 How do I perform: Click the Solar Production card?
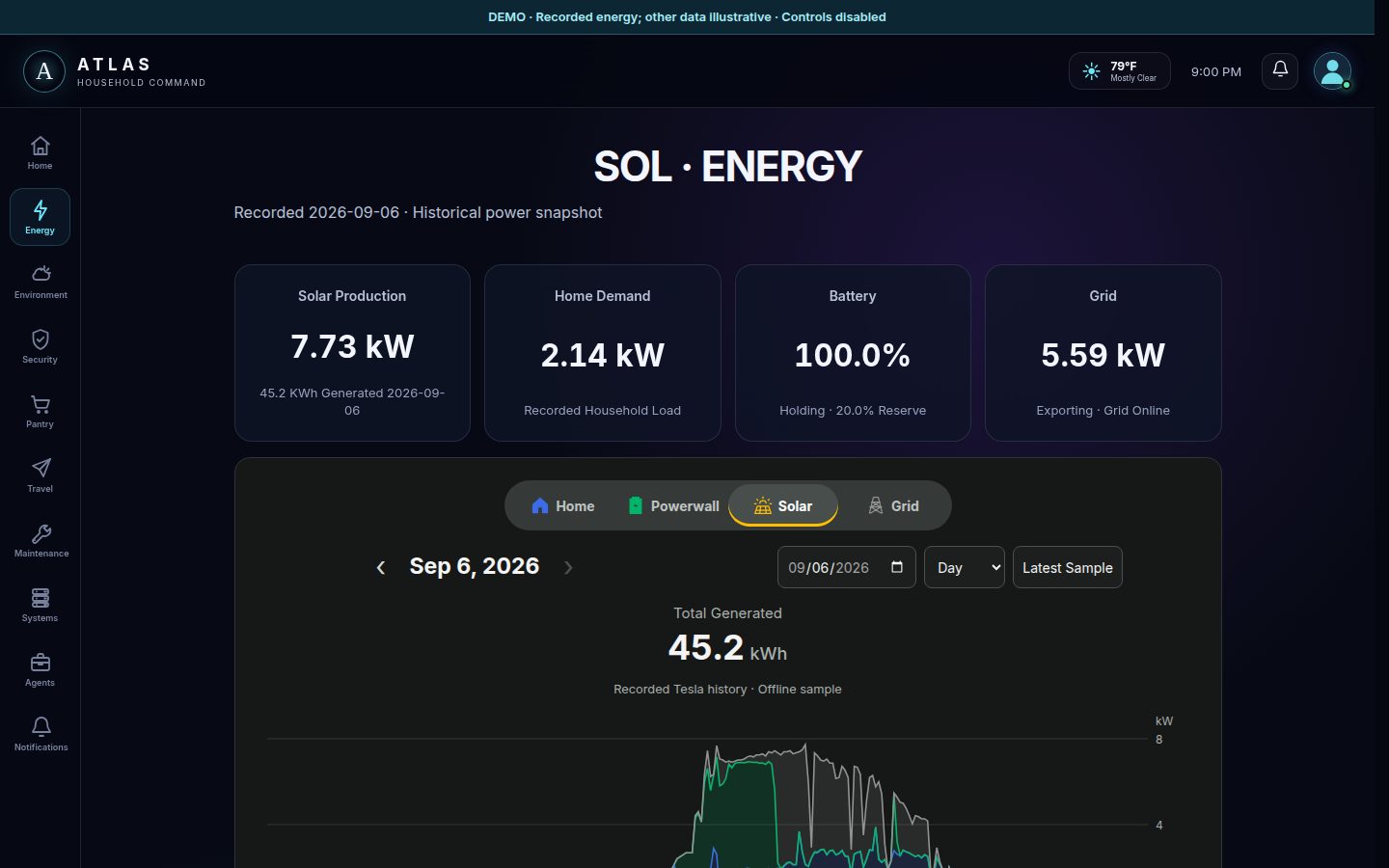pos(352,353)
